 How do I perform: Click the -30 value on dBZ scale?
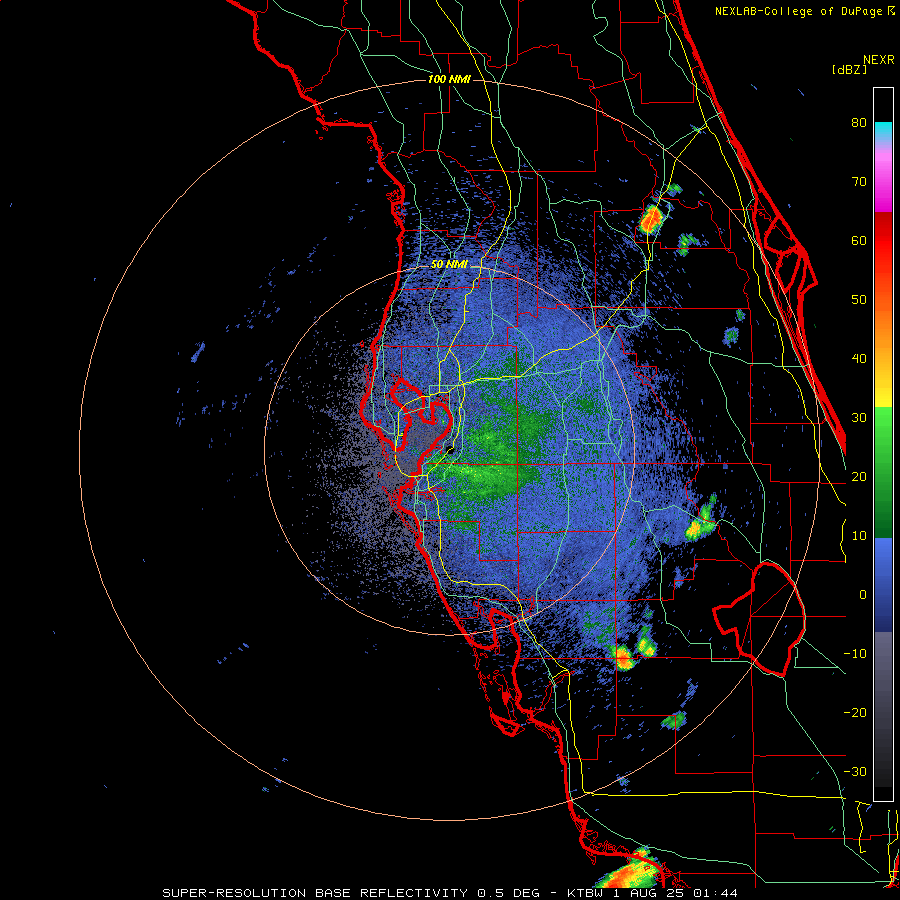click(x=855, y=772)
